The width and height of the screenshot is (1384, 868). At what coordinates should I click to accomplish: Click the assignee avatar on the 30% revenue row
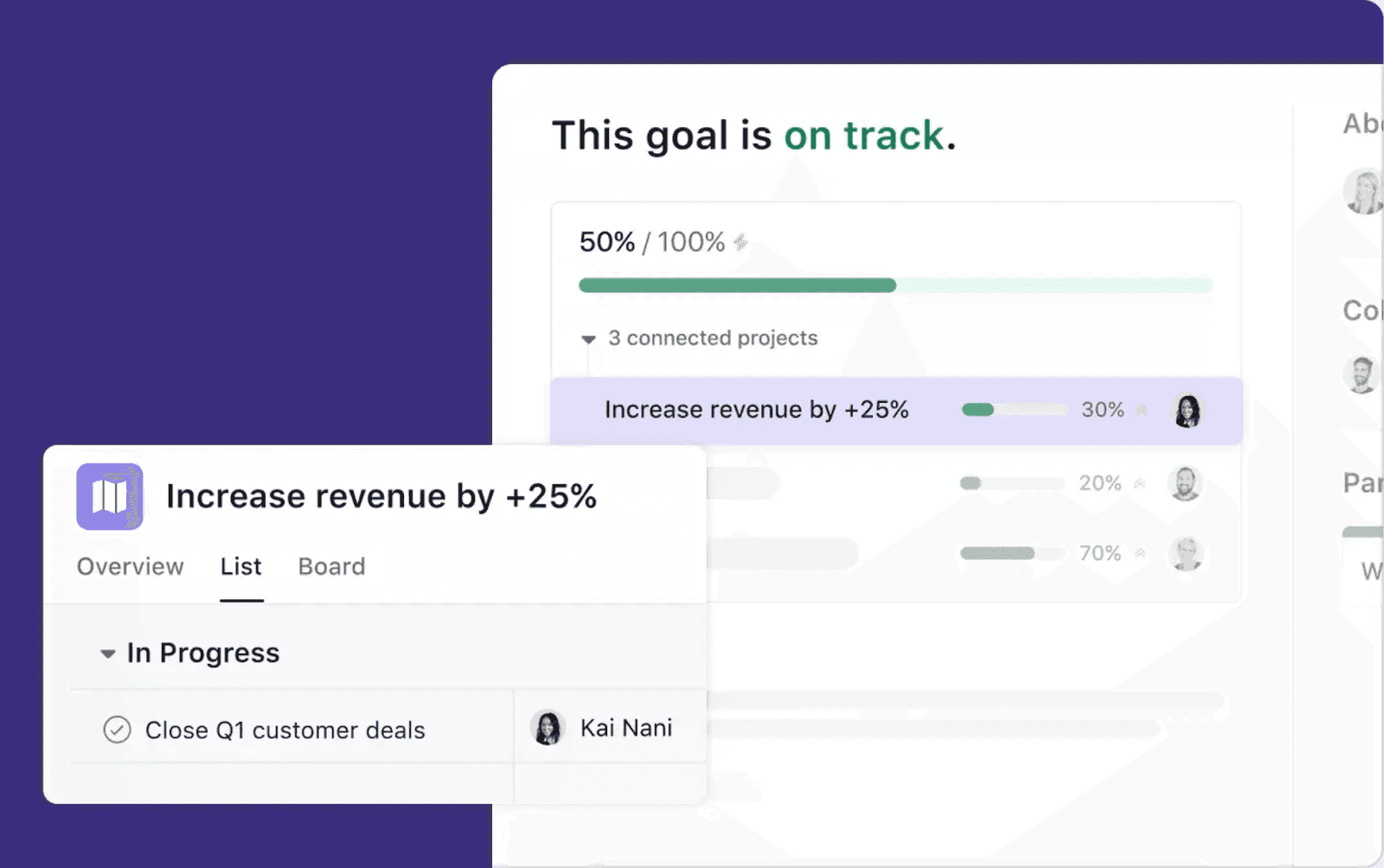[1189, 412]
